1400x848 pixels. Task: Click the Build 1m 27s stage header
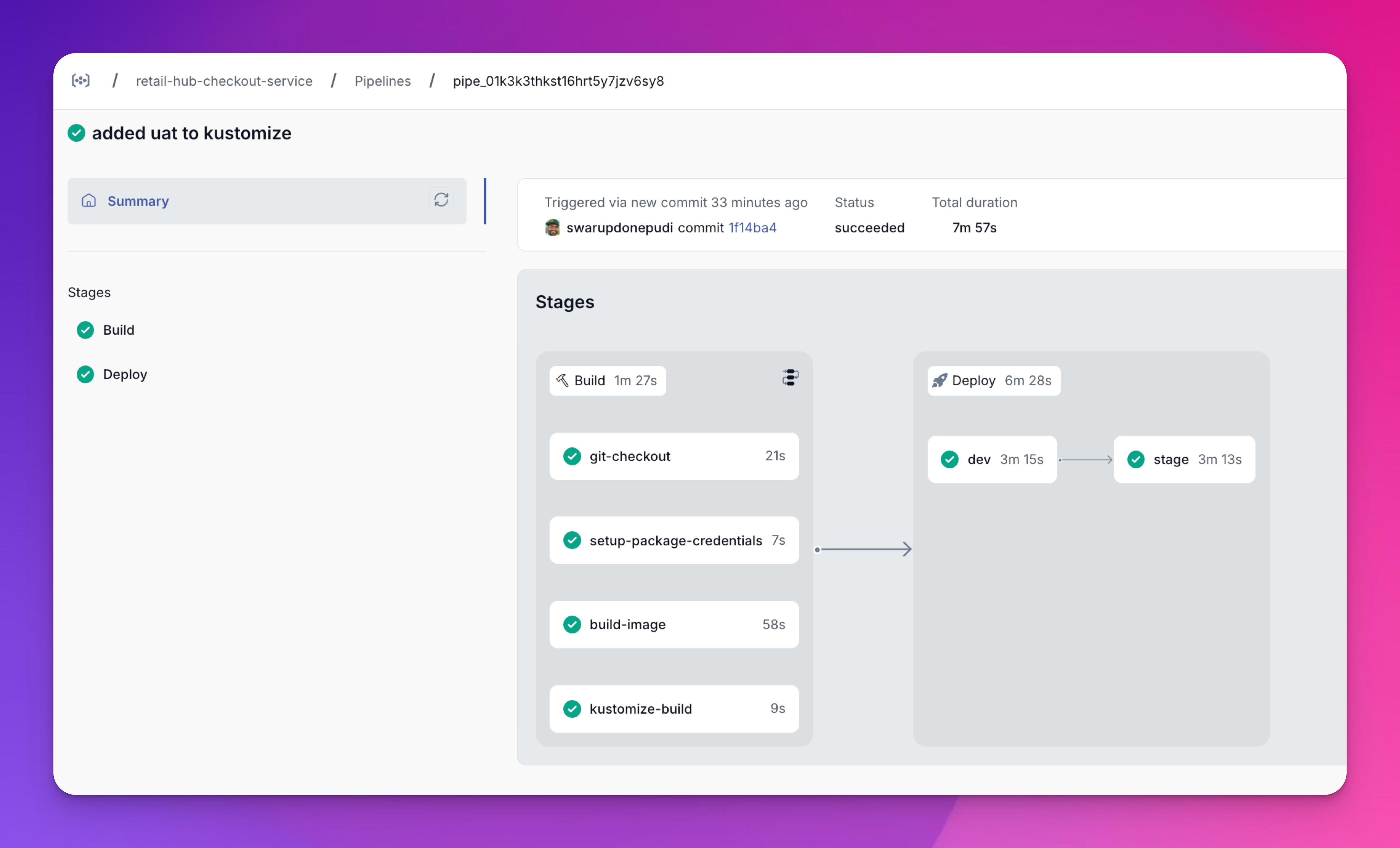coord(607,380)
